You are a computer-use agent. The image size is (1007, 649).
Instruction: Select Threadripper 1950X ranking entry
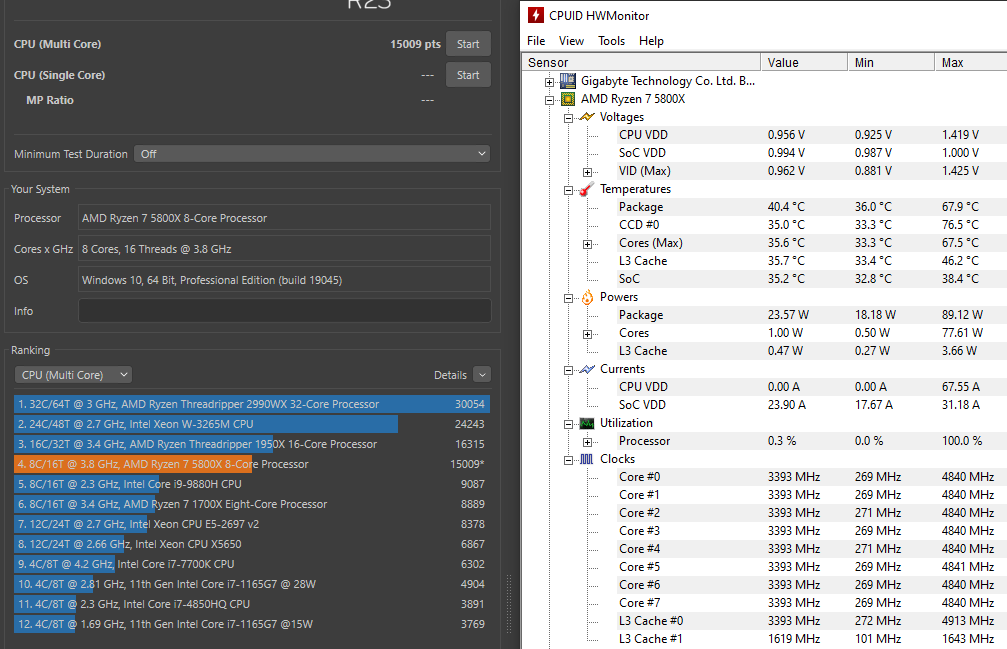coord(252,444)
